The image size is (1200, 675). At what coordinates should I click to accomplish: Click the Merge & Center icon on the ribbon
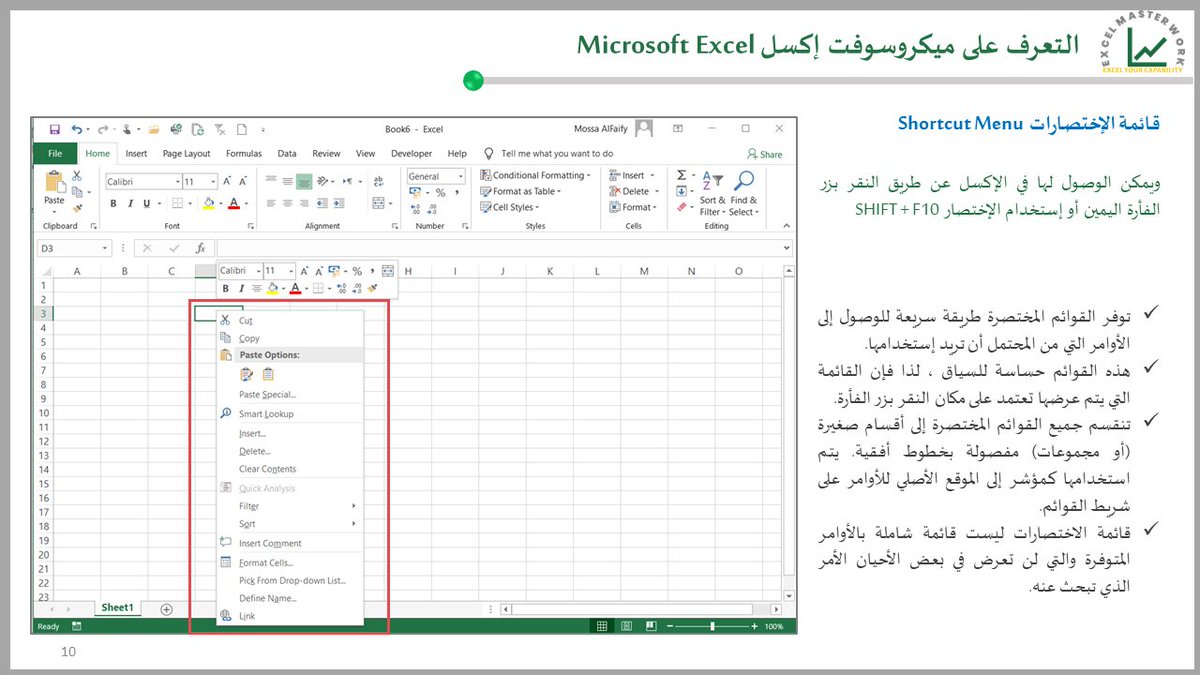[378, 203]
